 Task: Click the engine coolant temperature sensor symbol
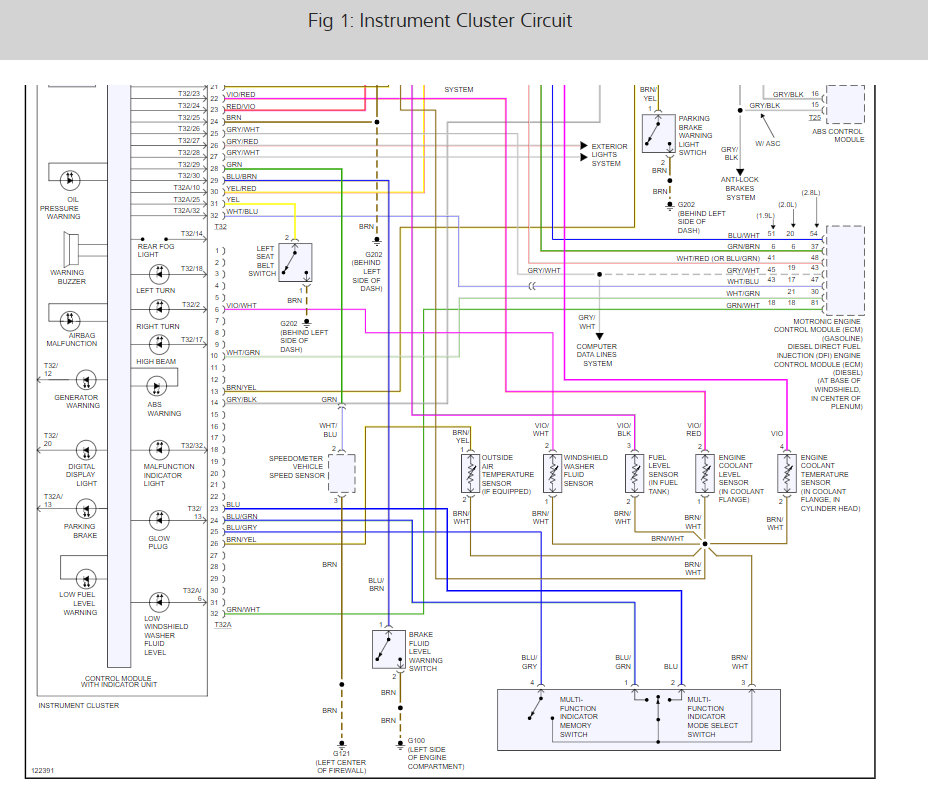(x=787, y=474)
